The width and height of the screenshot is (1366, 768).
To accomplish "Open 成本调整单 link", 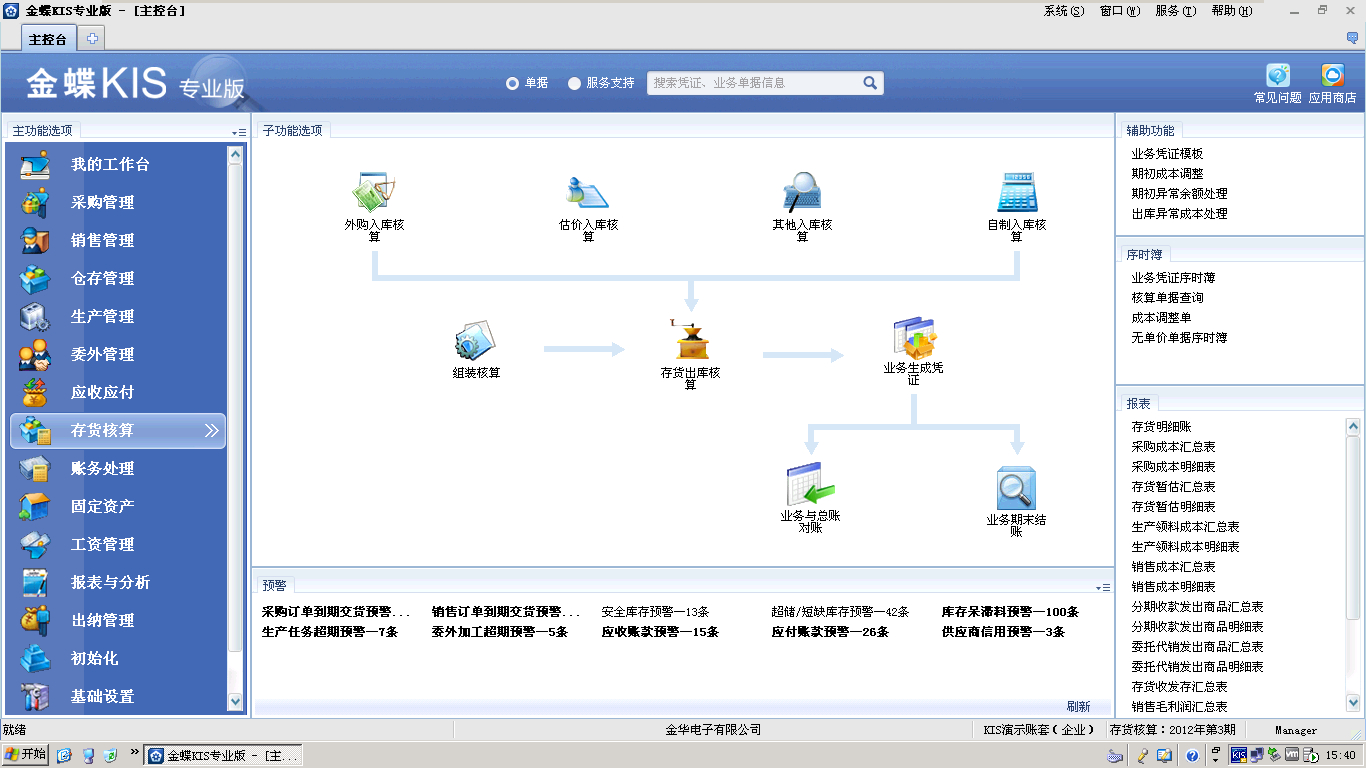I will [1161, 318].
